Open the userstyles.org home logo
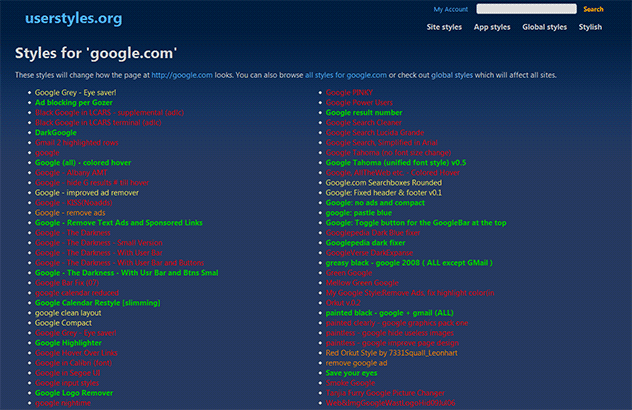This screenshot has width=632, height=410. click(x=74, y=18)
